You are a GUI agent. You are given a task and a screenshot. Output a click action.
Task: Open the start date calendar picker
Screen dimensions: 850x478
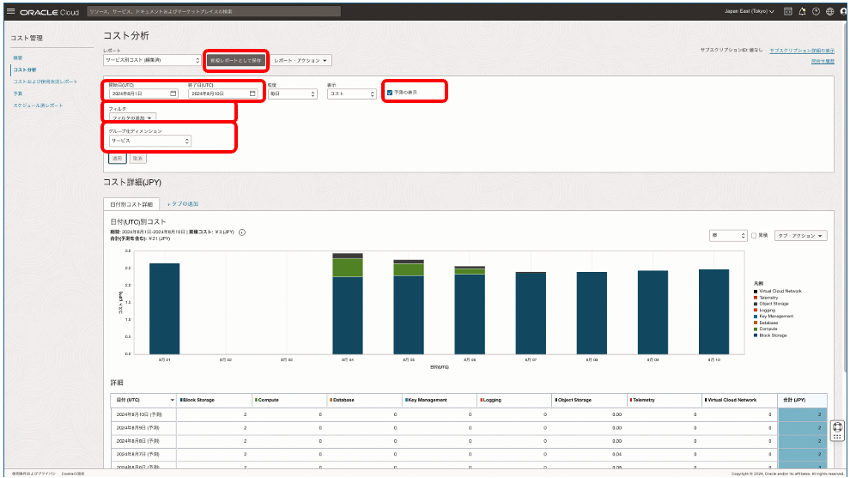[x=173, y=93]
